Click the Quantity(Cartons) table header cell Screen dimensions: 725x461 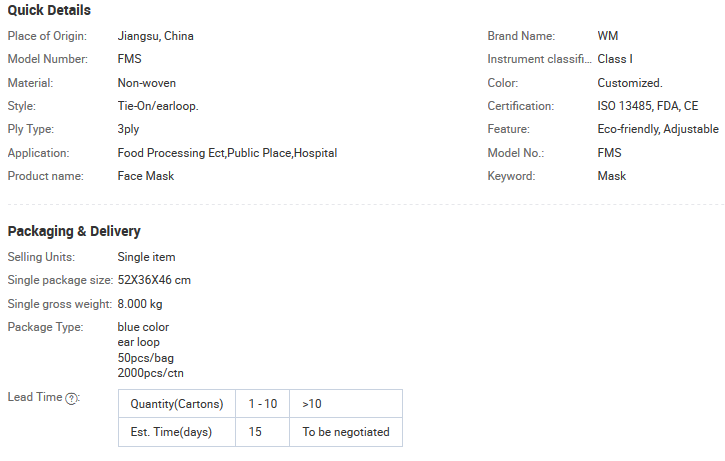[x=177, y=404]
